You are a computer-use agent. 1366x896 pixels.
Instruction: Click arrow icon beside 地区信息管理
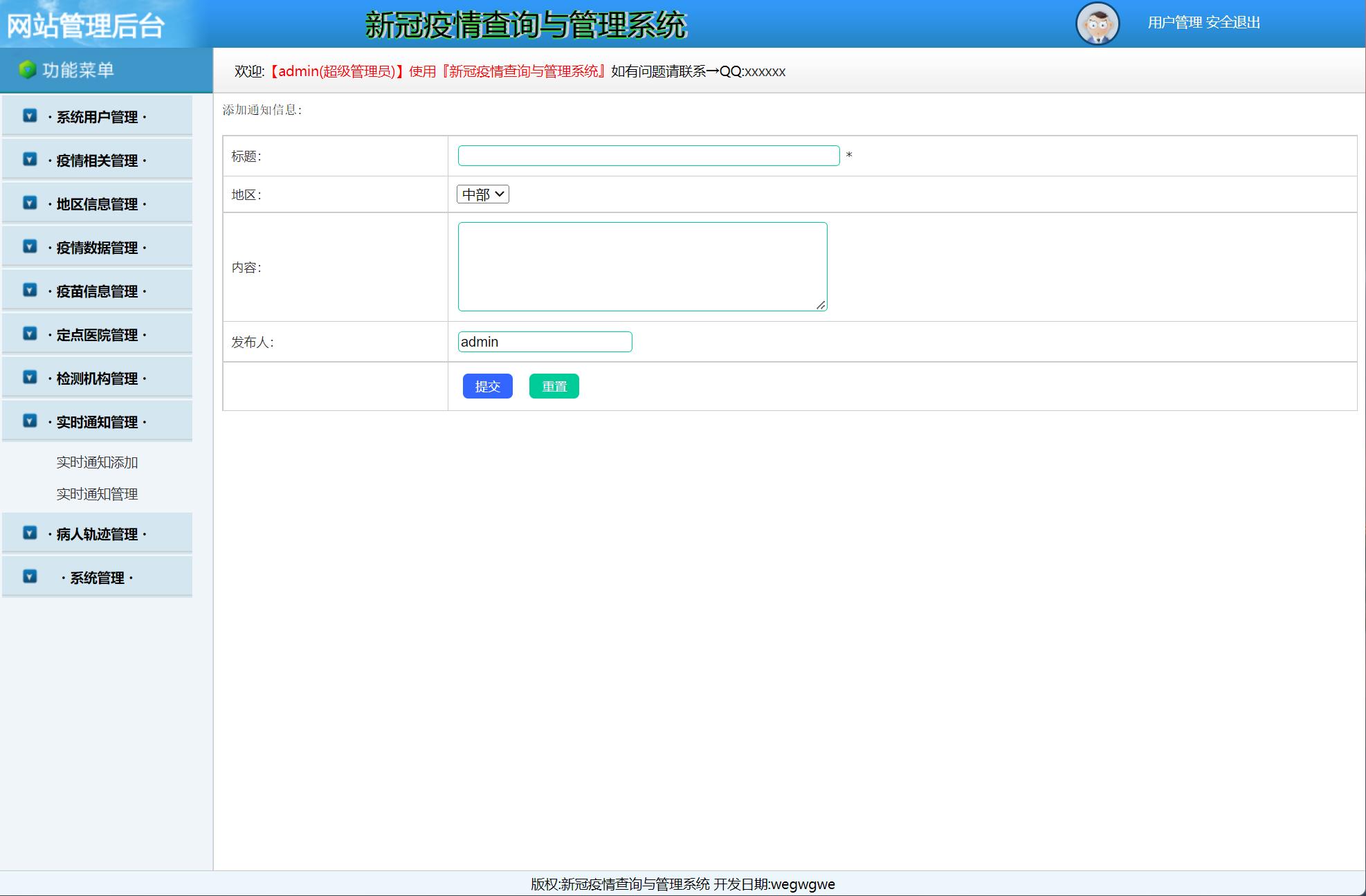(30, 203)
